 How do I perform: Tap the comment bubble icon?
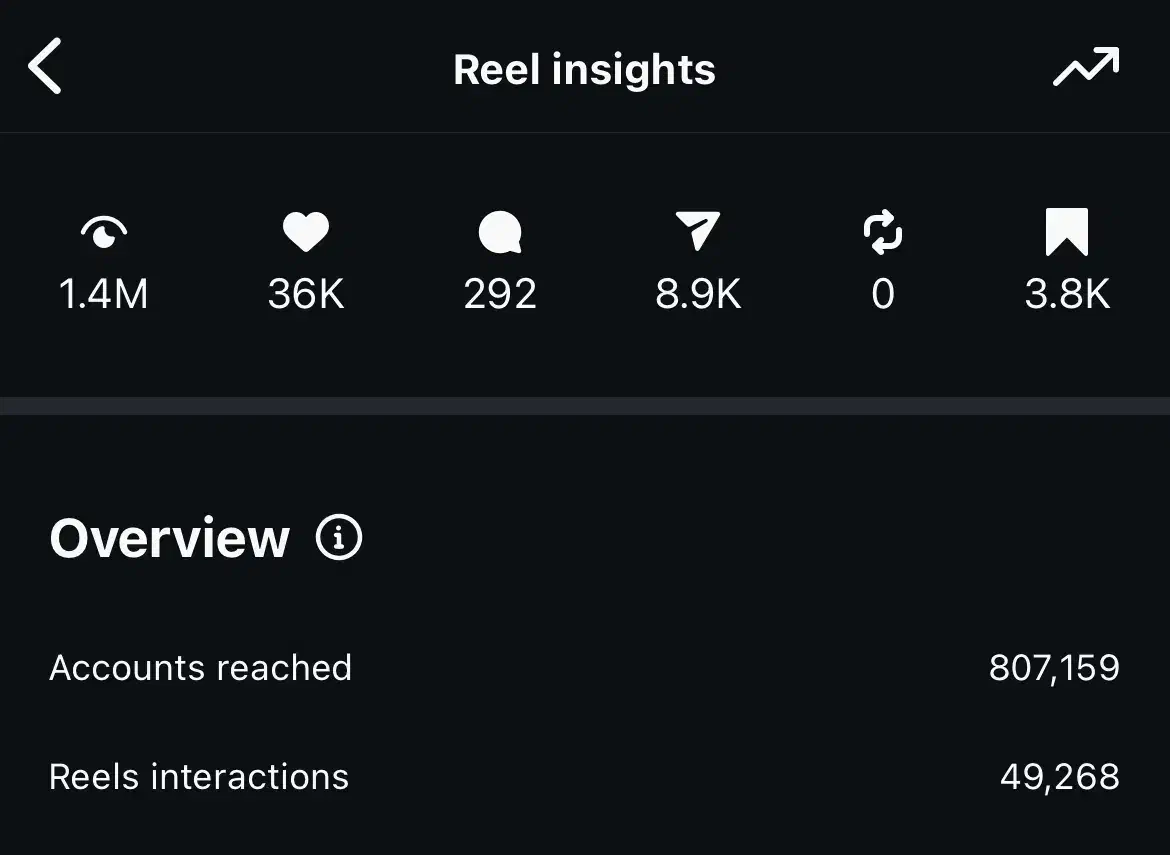point(500,234)
